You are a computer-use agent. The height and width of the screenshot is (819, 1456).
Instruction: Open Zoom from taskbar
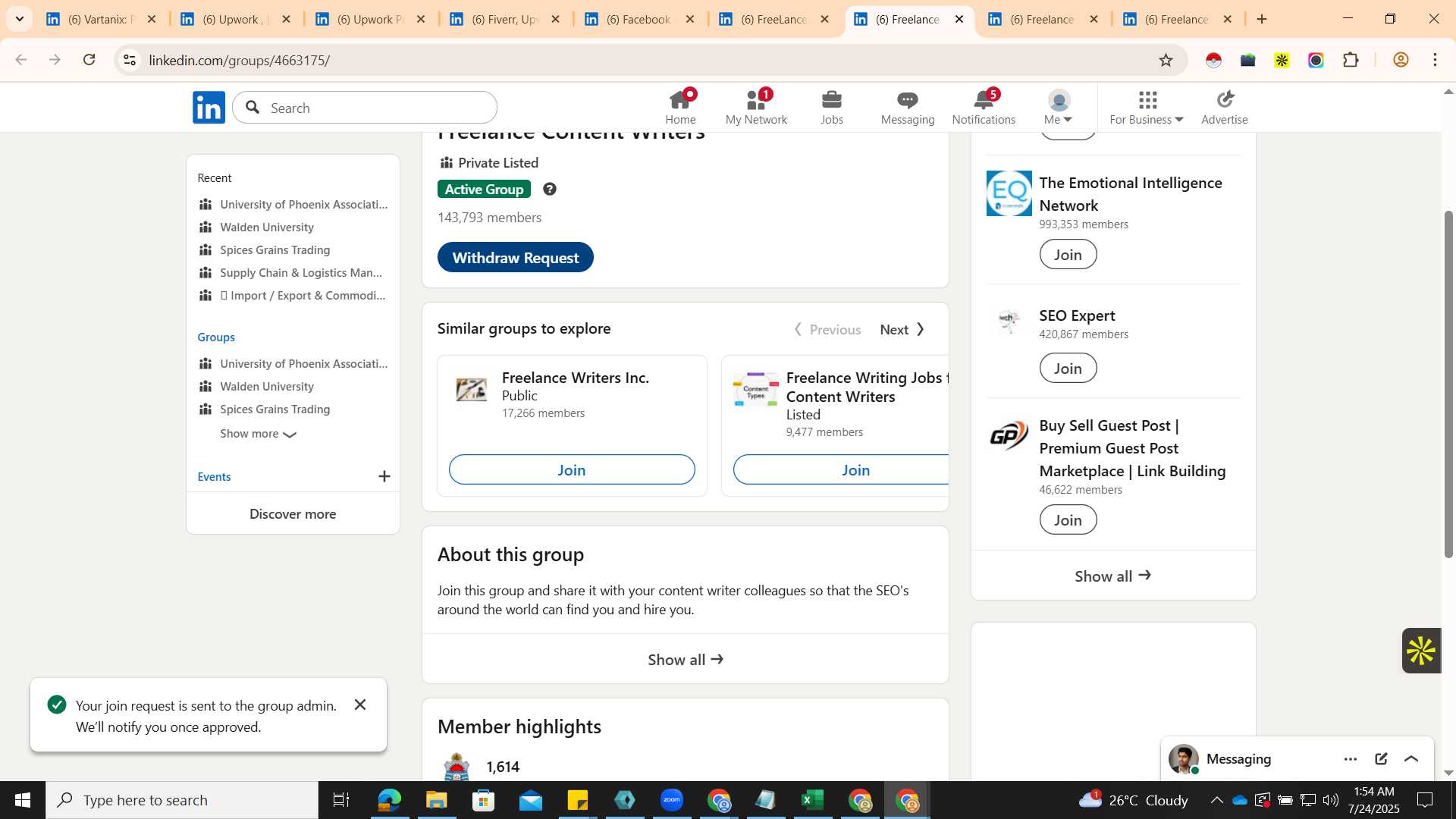(x=672, y=800)
